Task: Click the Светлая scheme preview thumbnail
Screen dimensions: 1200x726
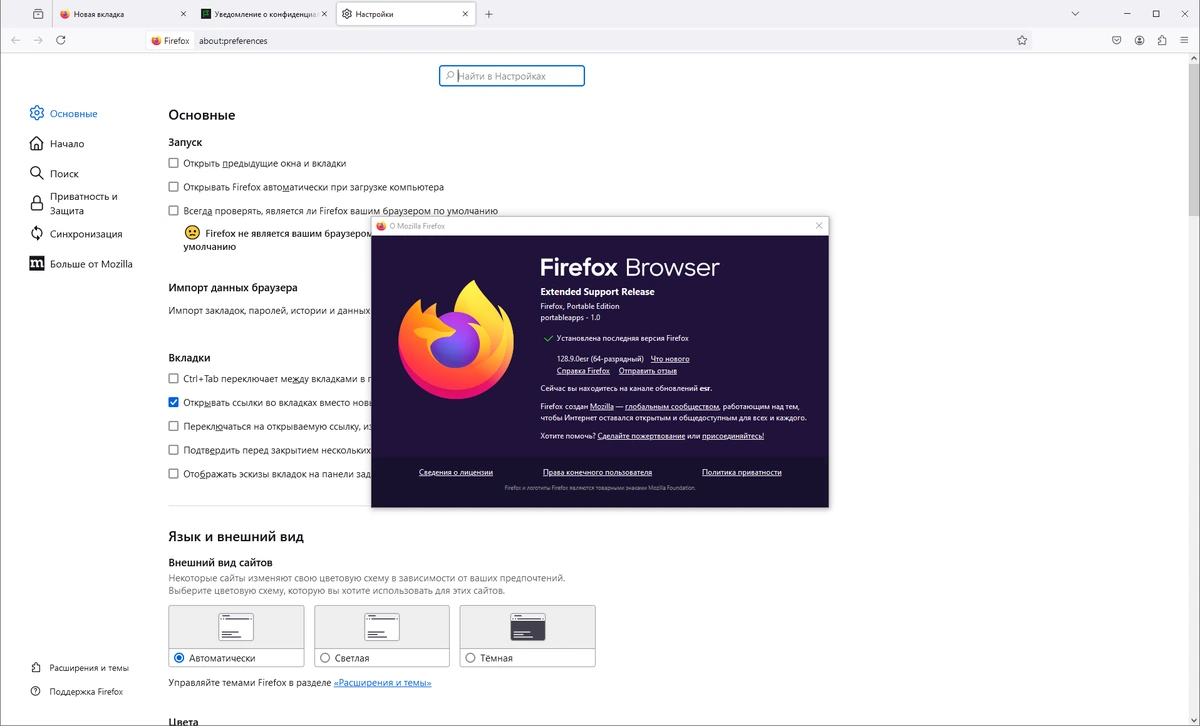Action: pyautogui.click(x=382, y=627)
